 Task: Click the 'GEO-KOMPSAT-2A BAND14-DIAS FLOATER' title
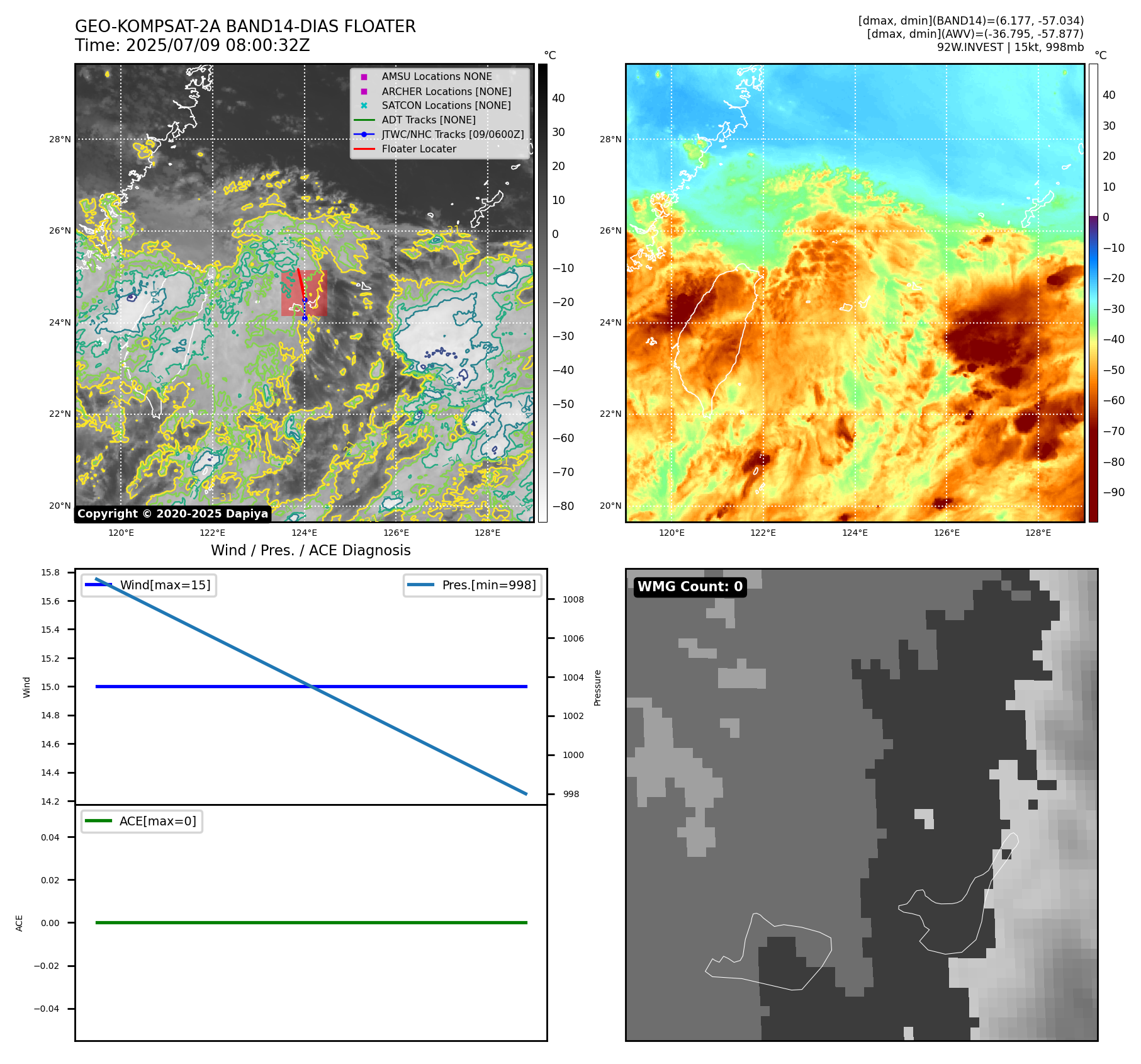click(245, 26)
